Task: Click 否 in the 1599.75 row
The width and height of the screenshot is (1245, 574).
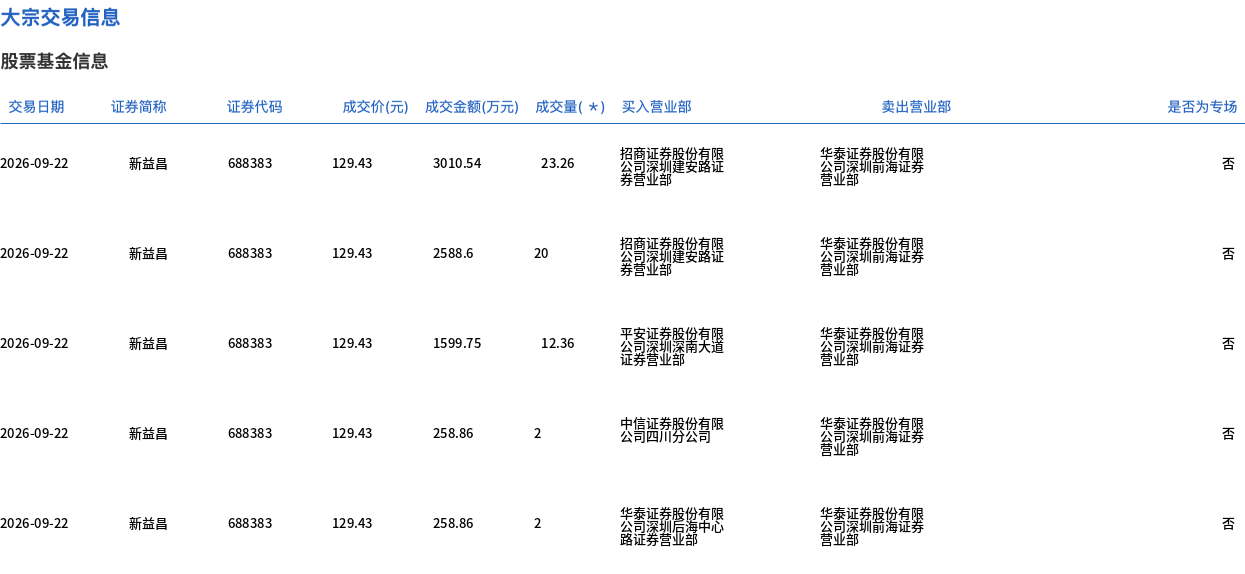Action: coord(1228,343)
